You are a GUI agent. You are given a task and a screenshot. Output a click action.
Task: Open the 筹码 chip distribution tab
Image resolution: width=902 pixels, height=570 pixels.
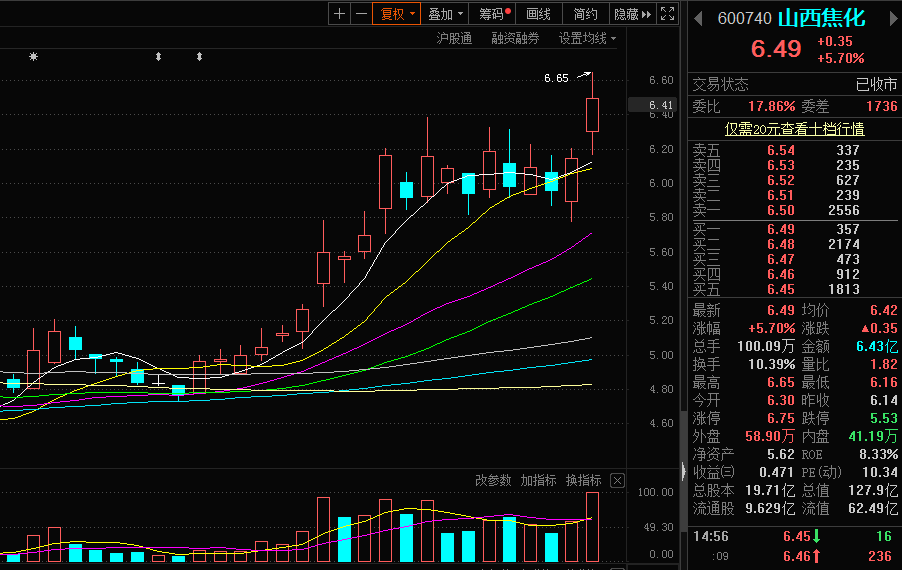[494, 14]
